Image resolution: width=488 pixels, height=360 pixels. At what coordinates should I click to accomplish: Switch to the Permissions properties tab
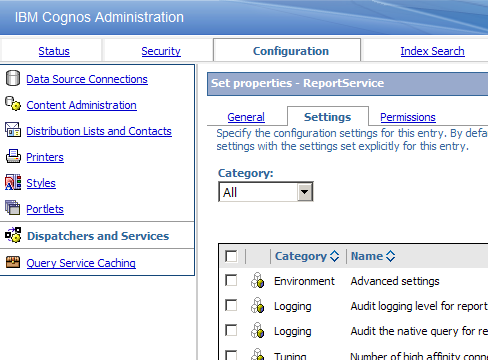[x=408, y=117]
